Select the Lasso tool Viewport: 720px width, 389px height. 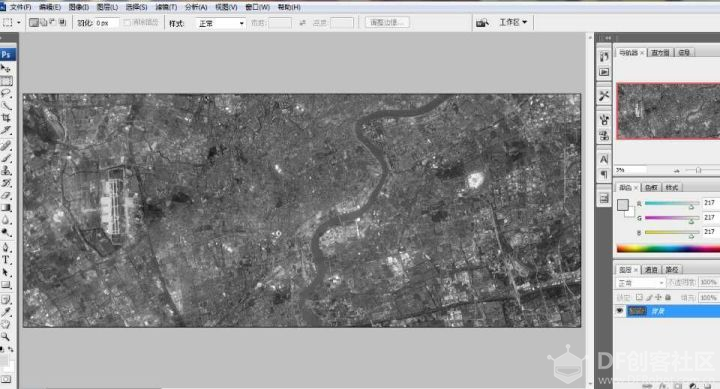point(6,93)
